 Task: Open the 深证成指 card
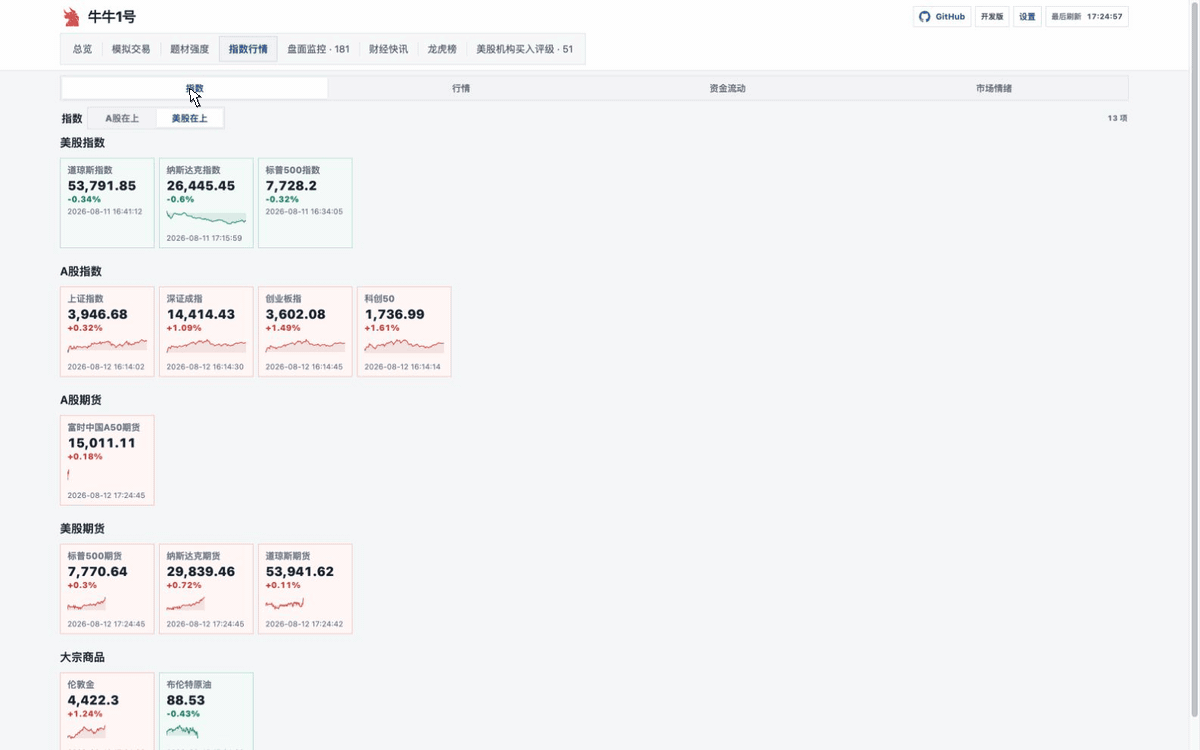point(206,332)
